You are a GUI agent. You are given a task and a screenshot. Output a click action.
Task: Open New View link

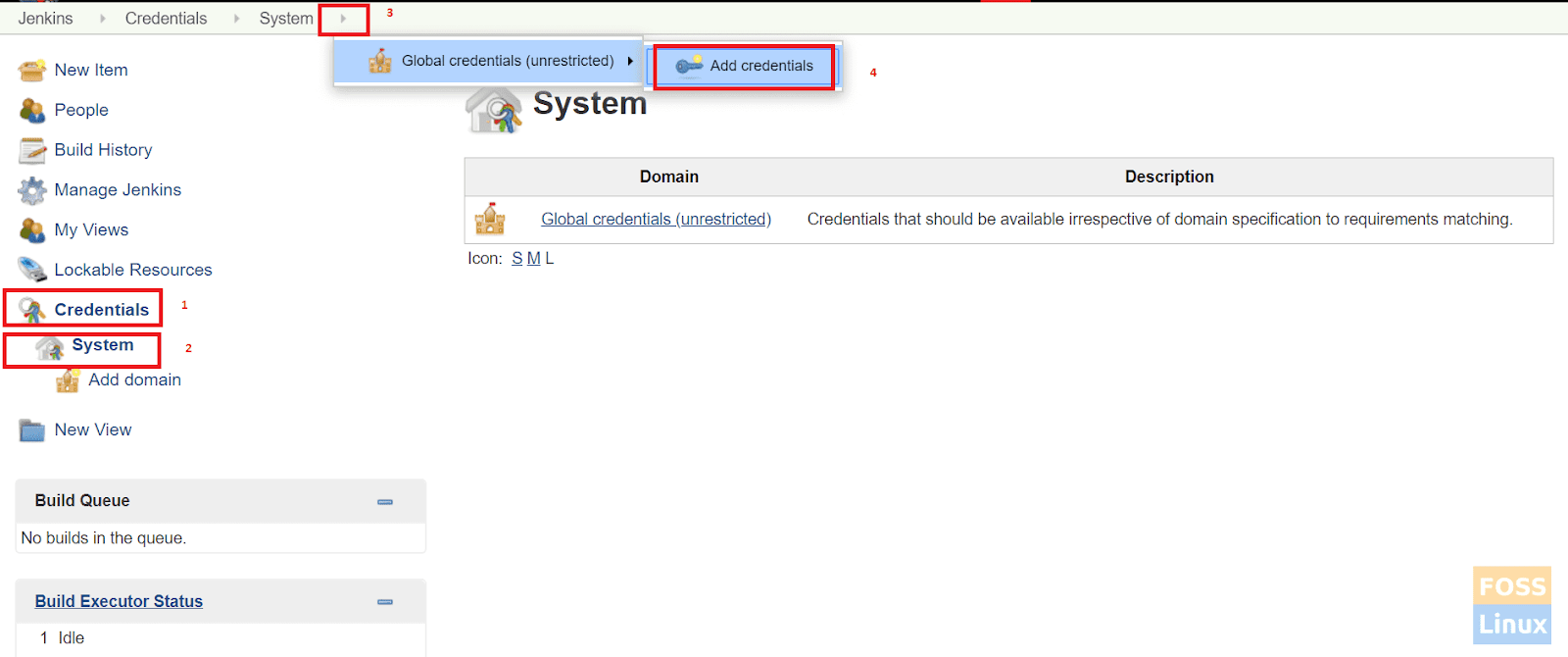[93, 430]
